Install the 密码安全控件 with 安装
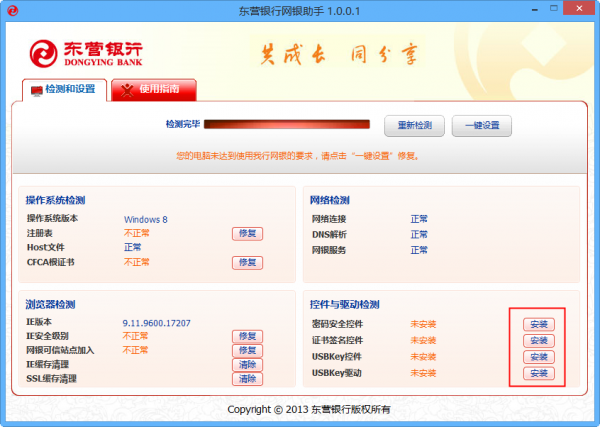The width and height of the screenshot is (600, 427). [539, 324]
